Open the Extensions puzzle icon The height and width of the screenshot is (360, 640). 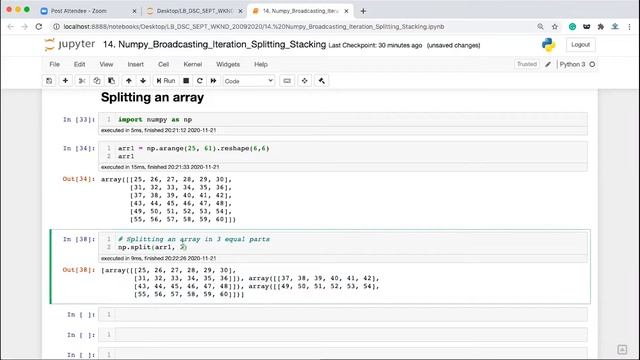pos(600,27)
